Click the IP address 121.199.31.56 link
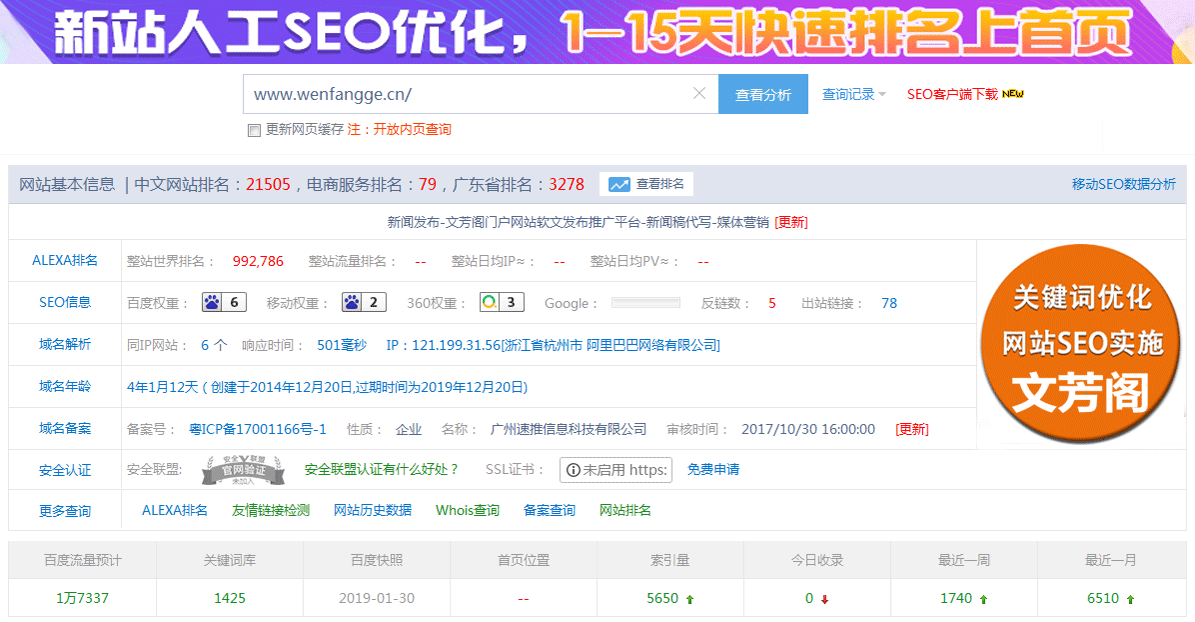The height and width of the screenshot is (622, 1195). point(553,345)
